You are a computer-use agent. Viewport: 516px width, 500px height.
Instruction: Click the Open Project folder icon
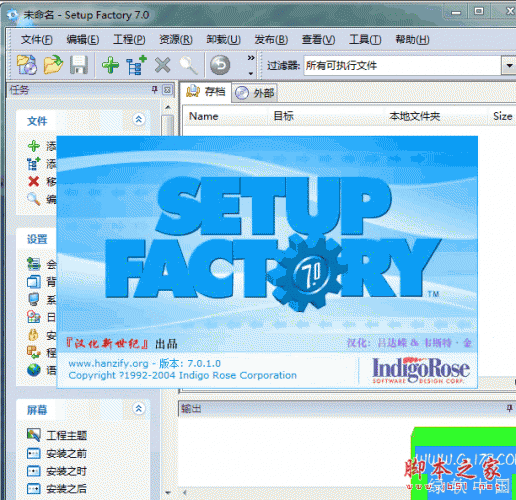point(53,65)
